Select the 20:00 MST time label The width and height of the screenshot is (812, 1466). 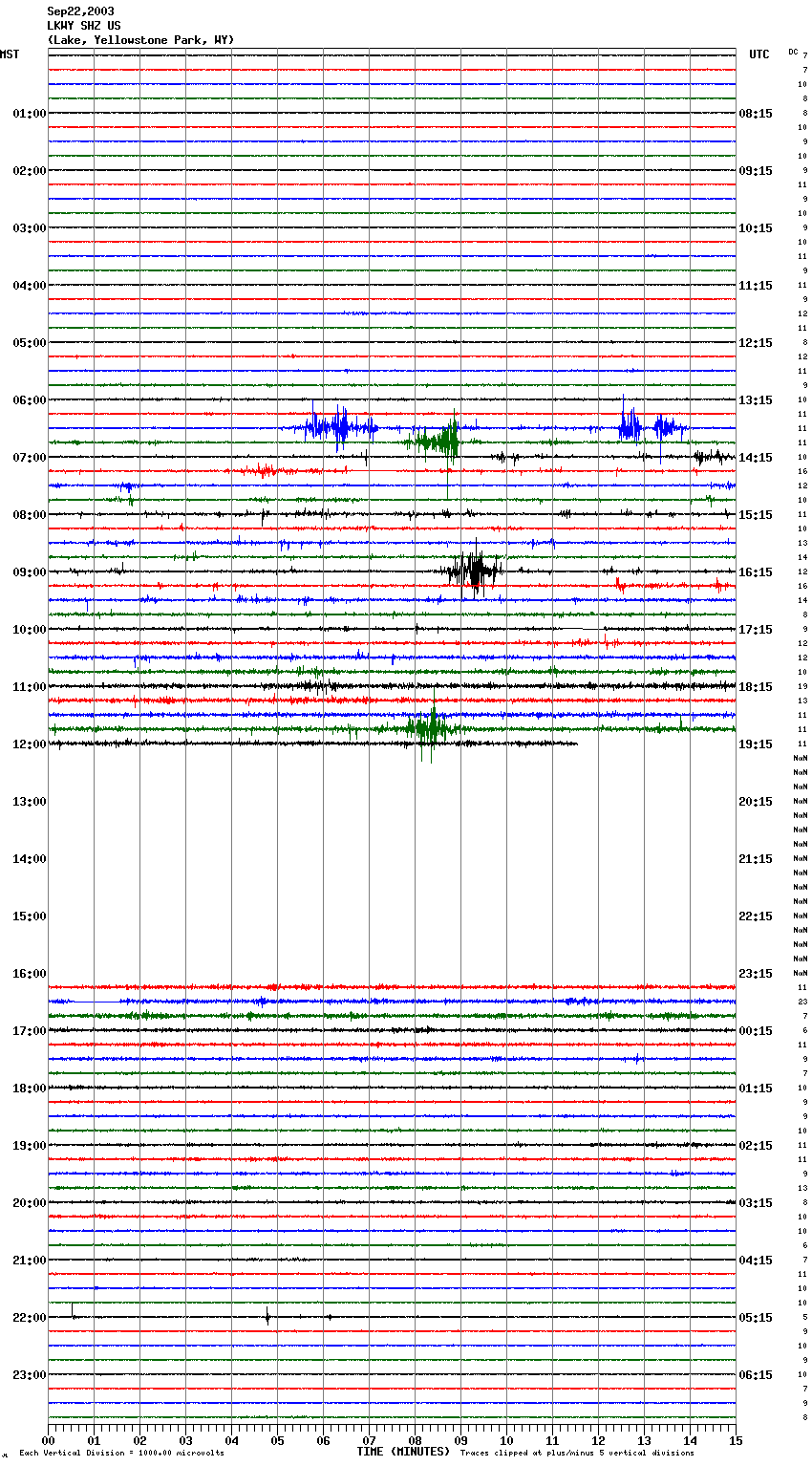point(29,1203)
